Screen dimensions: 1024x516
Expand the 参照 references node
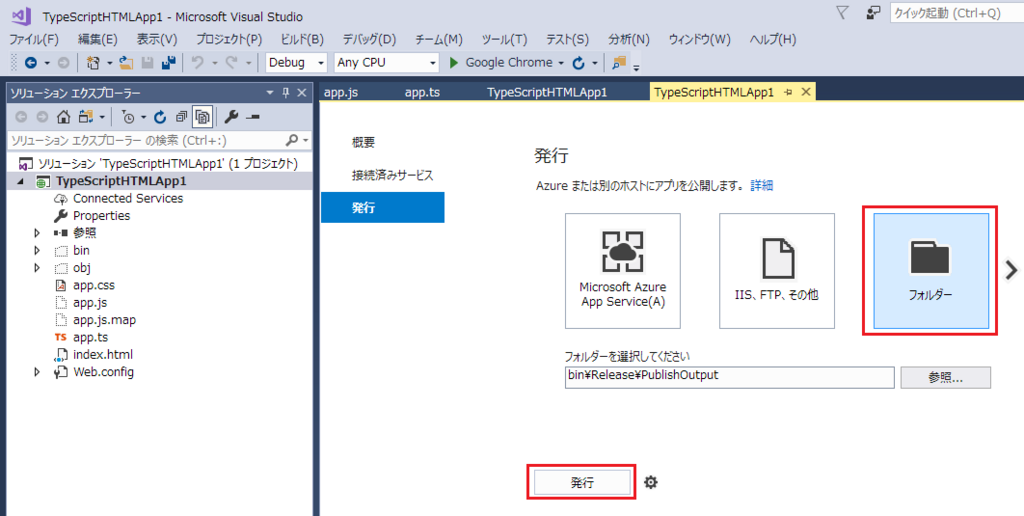pyautogui.click(x=37, y=233)
